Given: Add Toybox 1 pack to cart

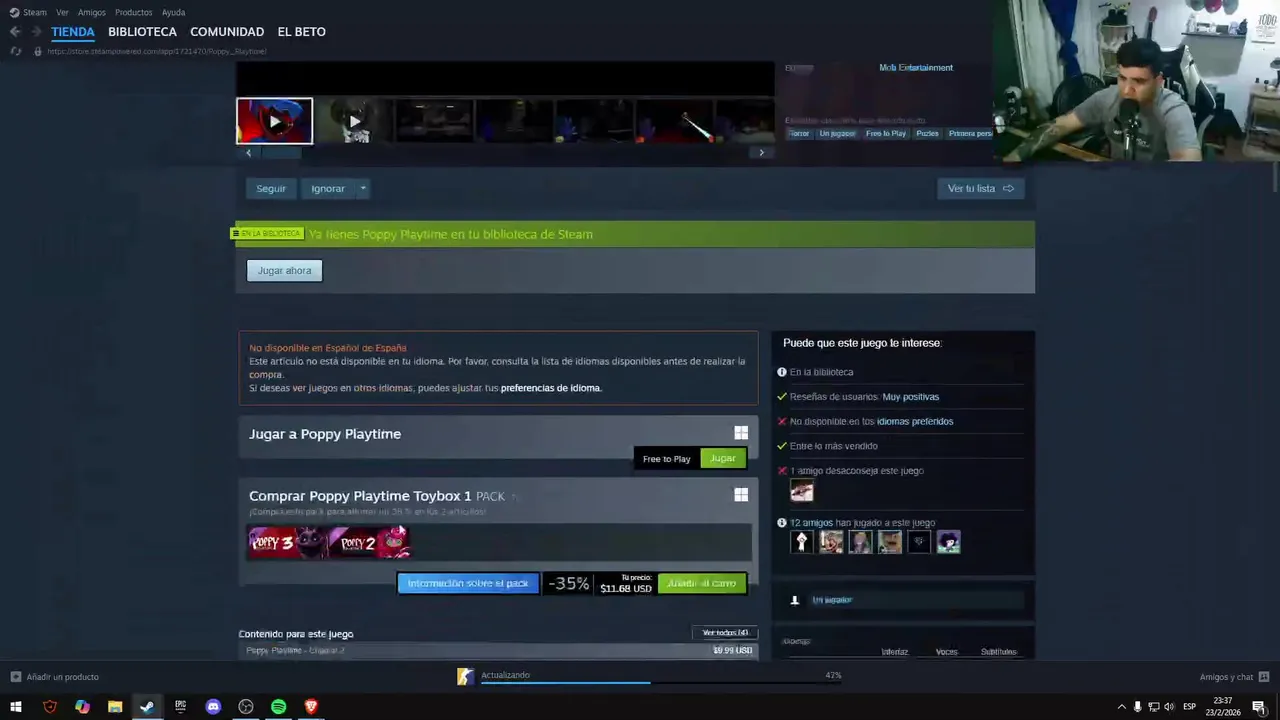Looking at the screenshot, I should click(702, 583).
